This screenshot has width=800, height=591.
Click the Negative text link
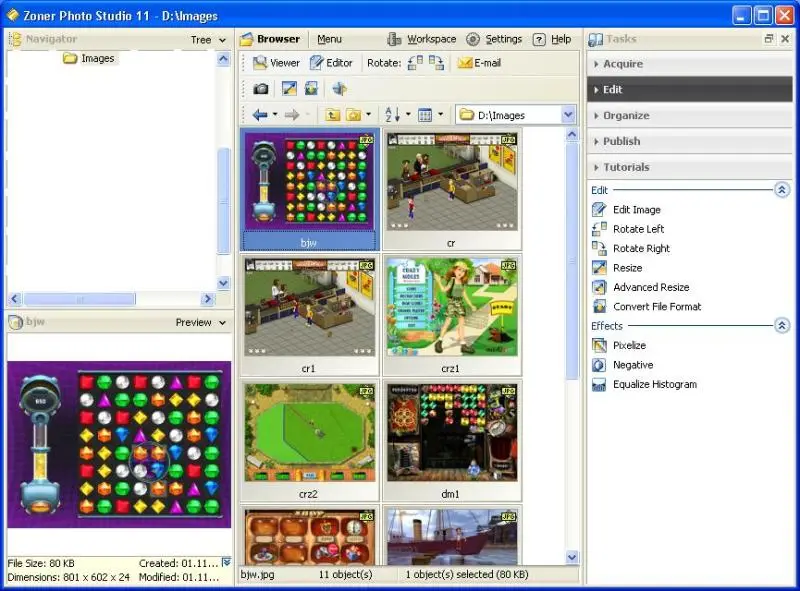[633, 365]
